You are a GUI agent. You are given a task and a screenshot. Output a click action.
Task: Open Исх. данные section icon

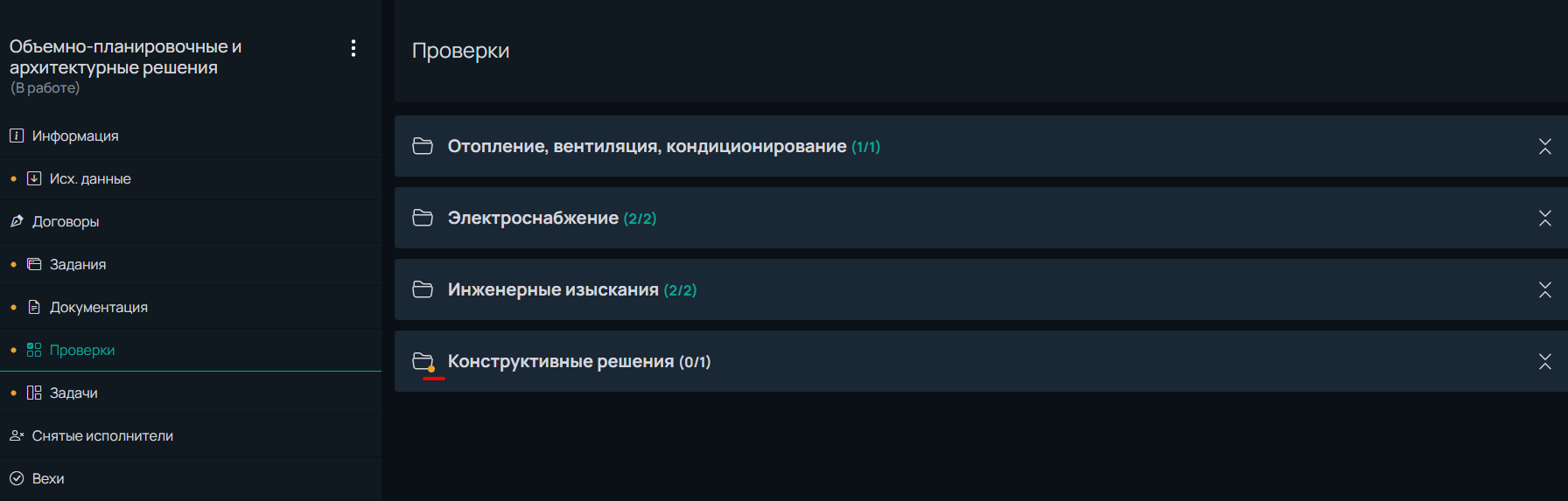[34, 178]
